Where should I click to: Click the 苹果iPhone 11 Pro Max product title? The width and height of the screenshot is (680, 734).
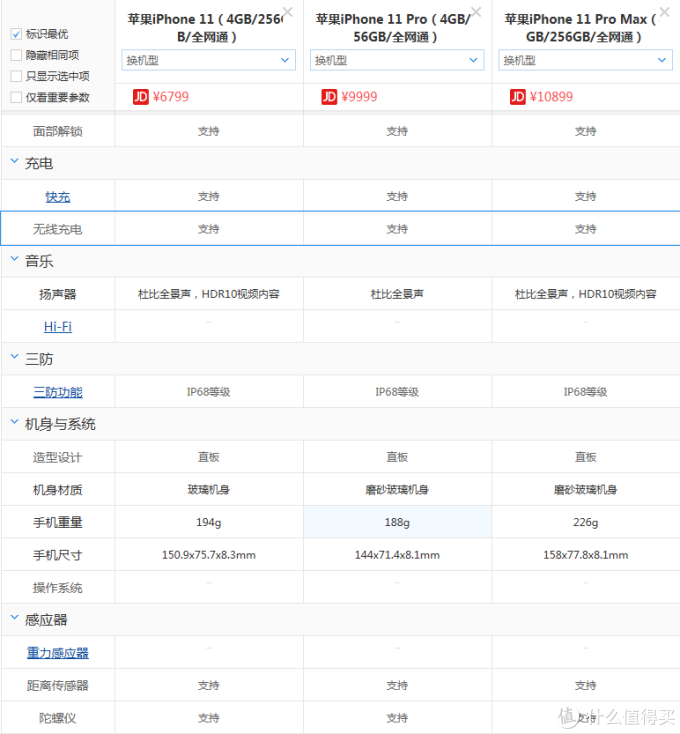(583, 28)
